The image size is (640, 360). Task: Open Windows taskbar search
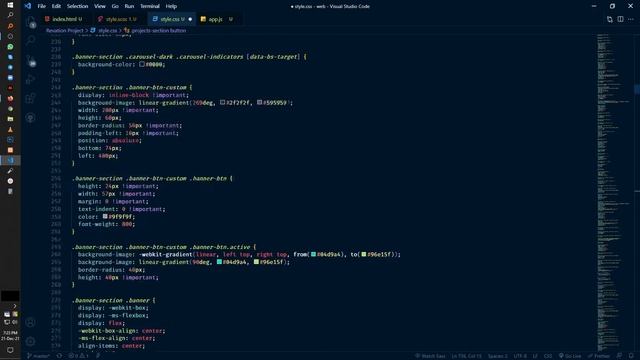pos(10,15)
